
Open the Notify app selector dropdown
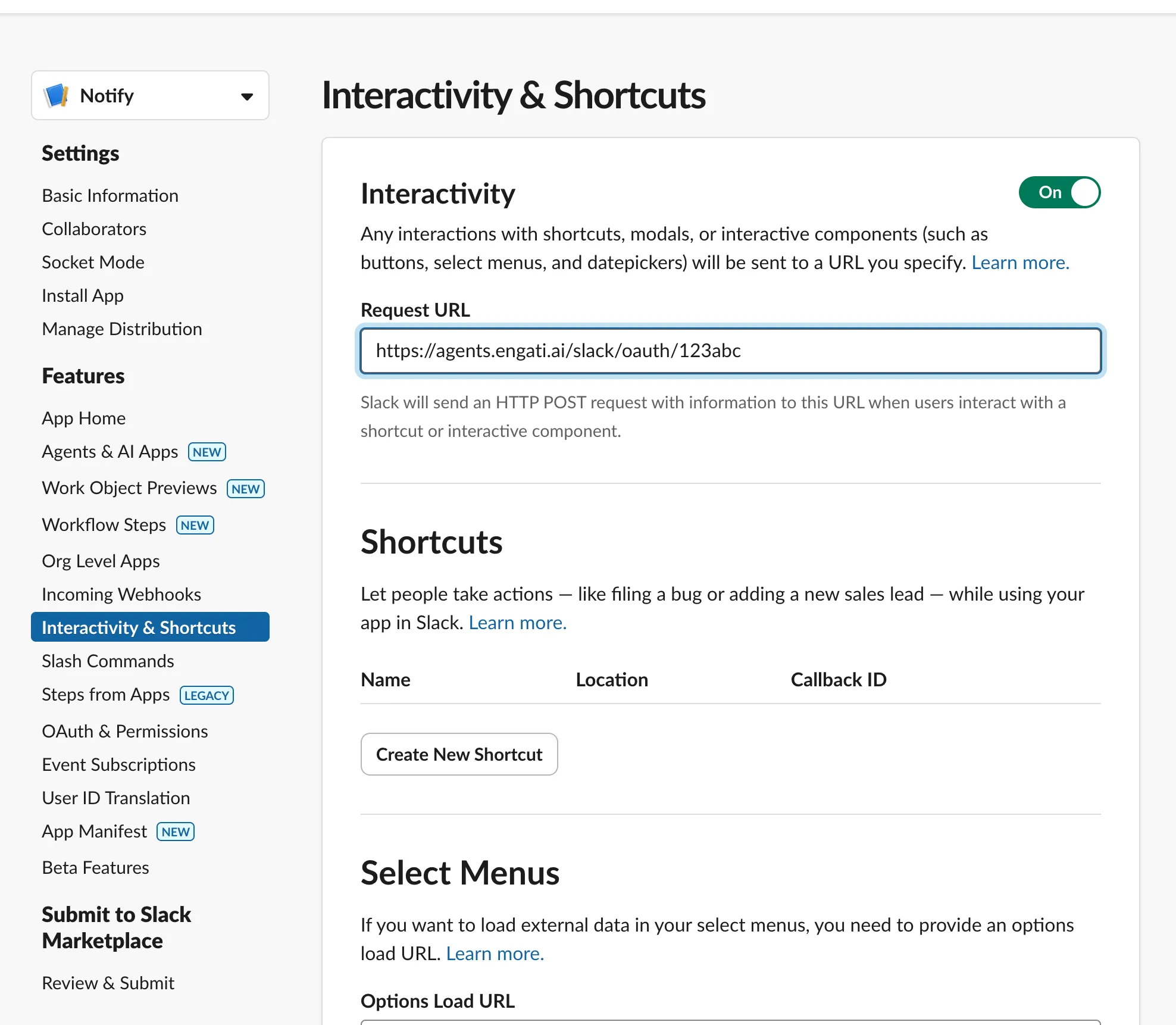(150, 95)
